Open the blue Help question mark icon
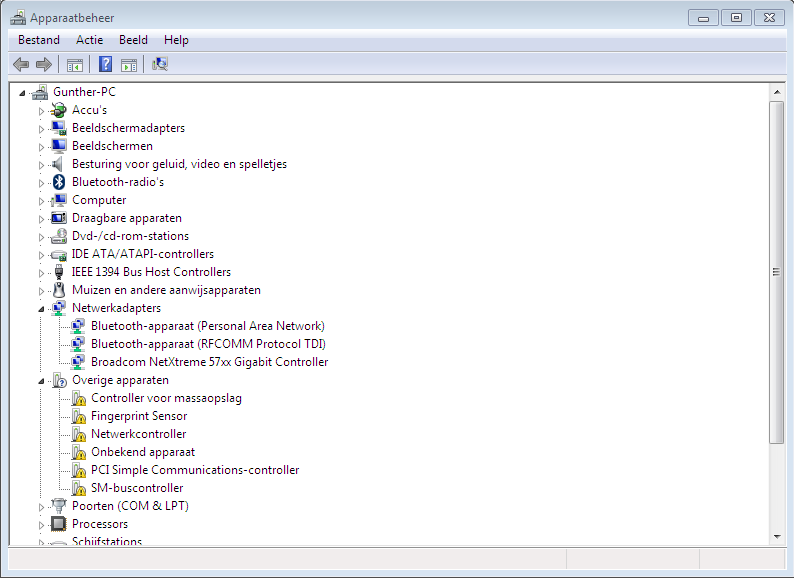This screenshot has width=794, height=578. point(105,64)
